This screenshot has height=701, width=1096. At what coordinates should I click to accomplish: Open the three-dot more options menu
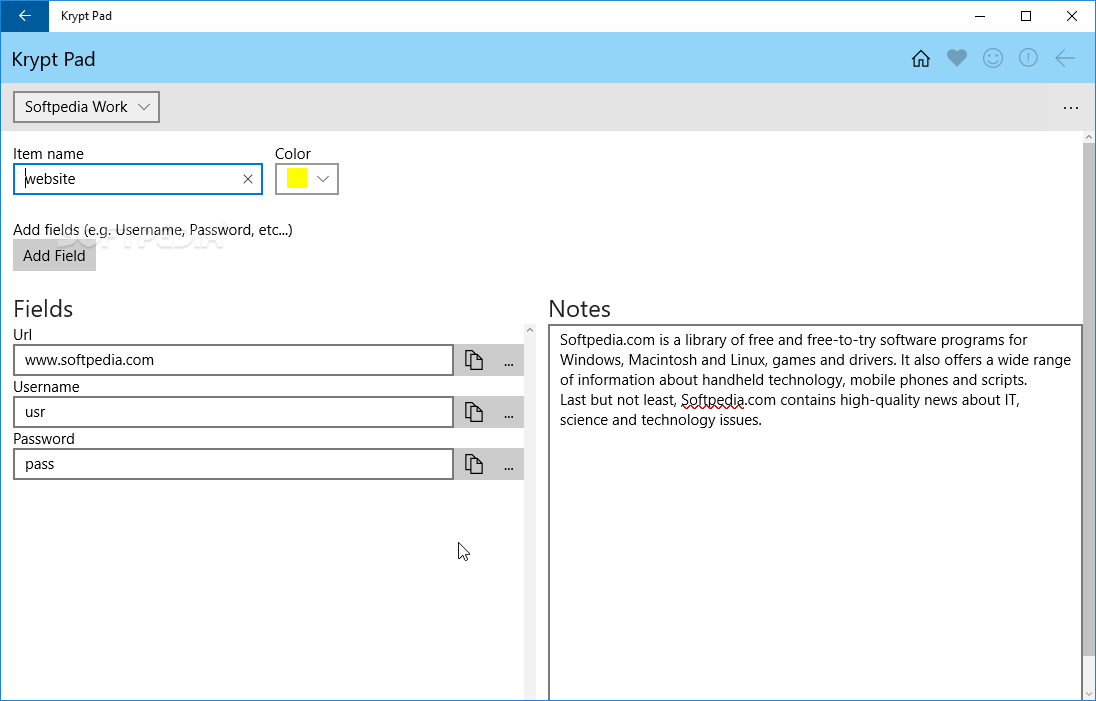[x=1070, y=108]
